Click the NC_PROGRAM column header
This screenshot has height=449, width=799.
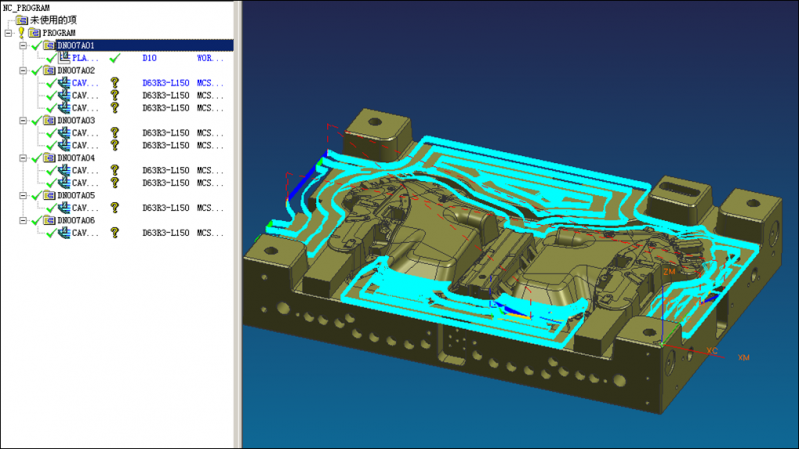[x=27, y=7]
